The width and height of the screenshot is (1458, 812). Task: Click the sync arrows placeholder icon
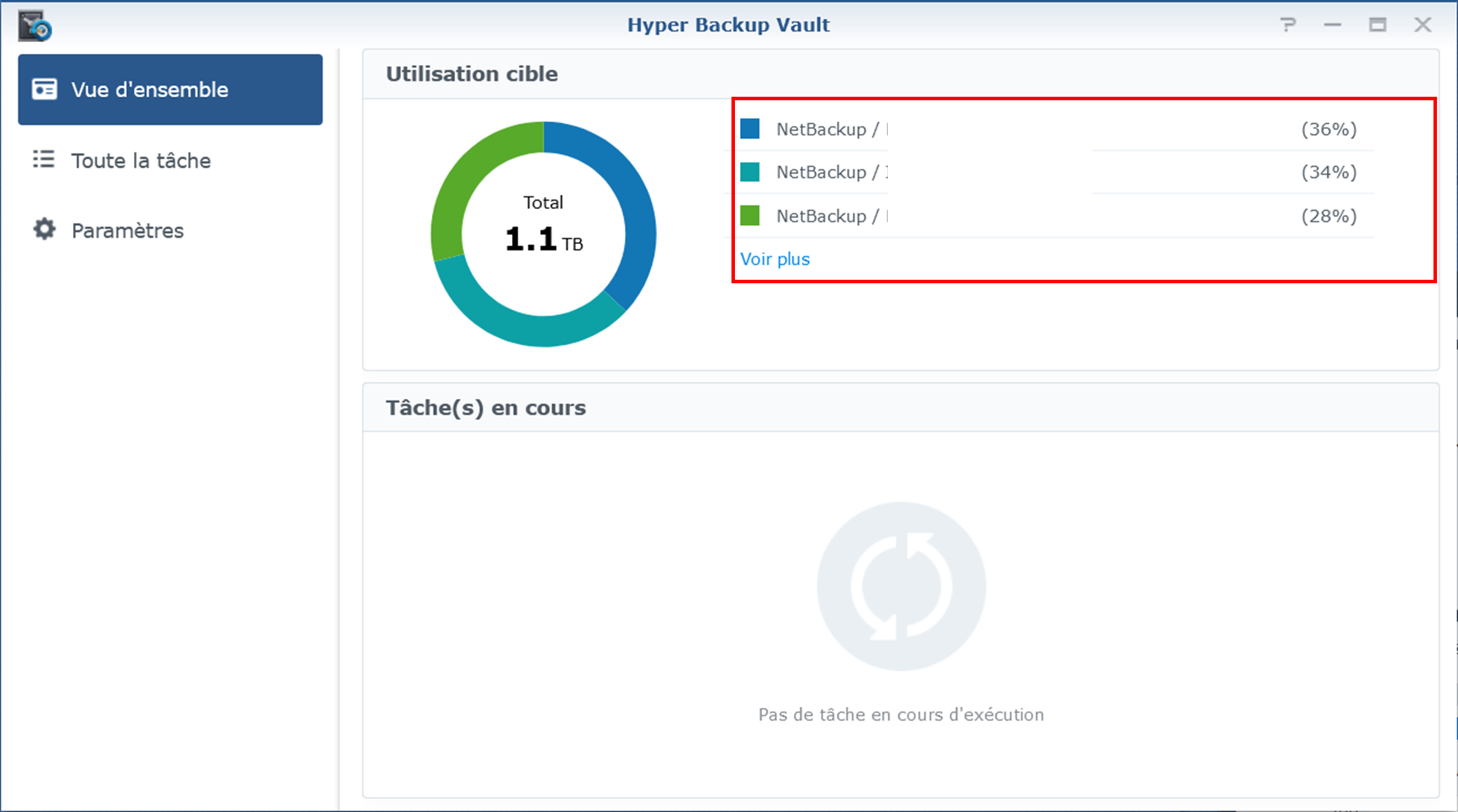pyautogui.click(x=901, y=586)
